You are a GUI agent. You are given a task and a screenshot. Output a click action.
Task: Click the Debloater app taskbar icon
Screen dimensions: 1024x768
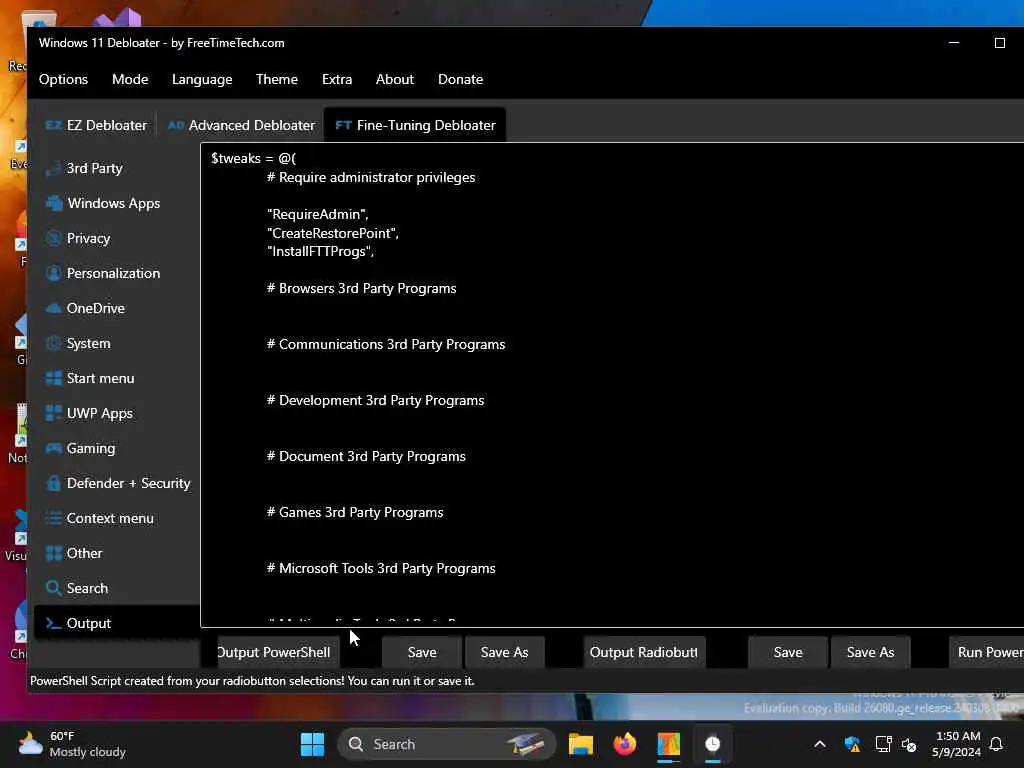(x=669, y=744)
